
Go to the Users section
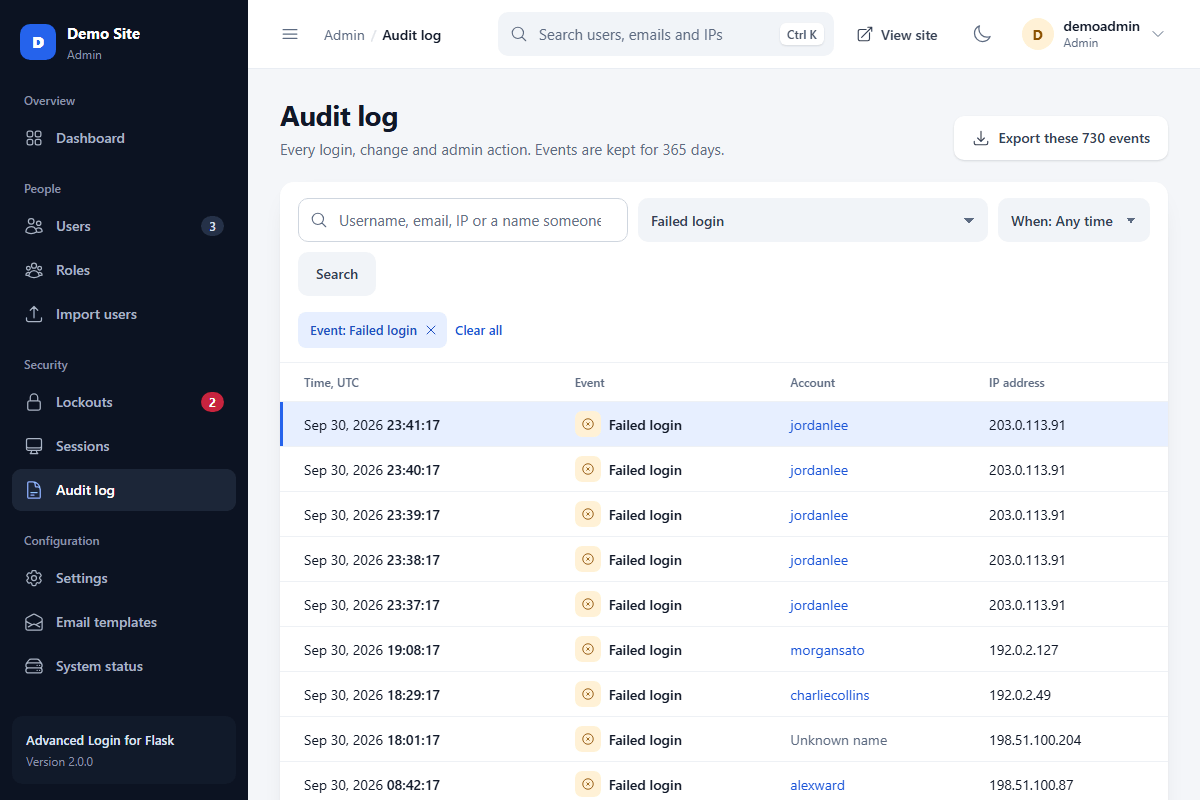point(124,226)
